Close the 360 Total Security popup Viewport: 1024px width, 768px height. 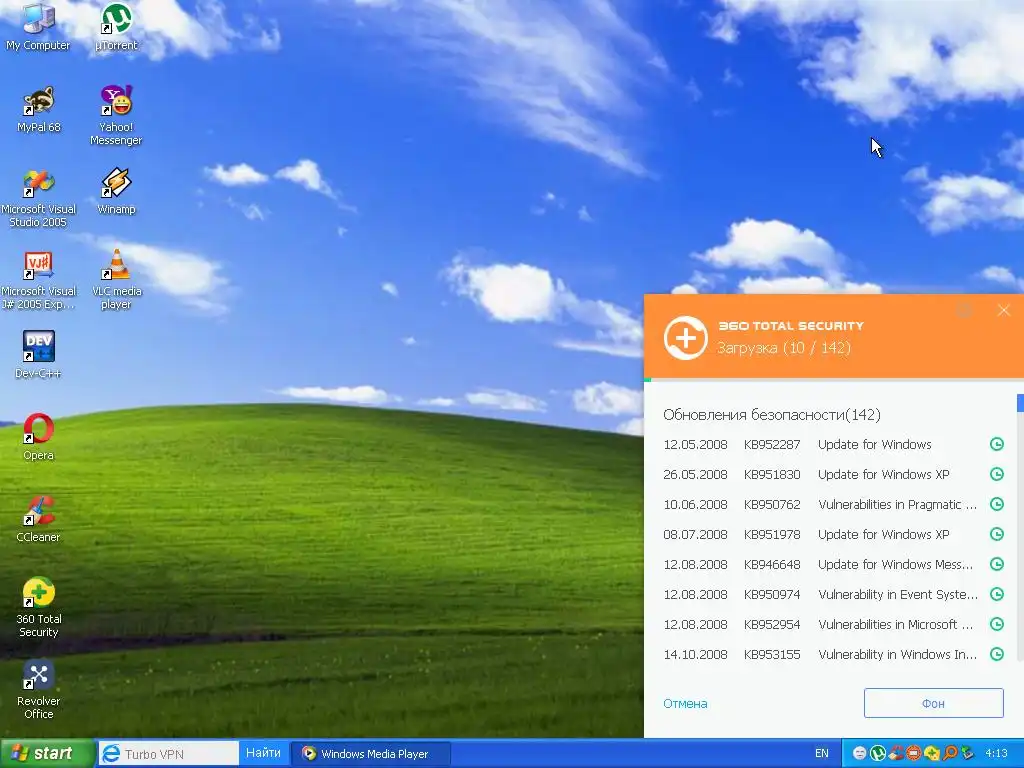tap(1004, 310)
